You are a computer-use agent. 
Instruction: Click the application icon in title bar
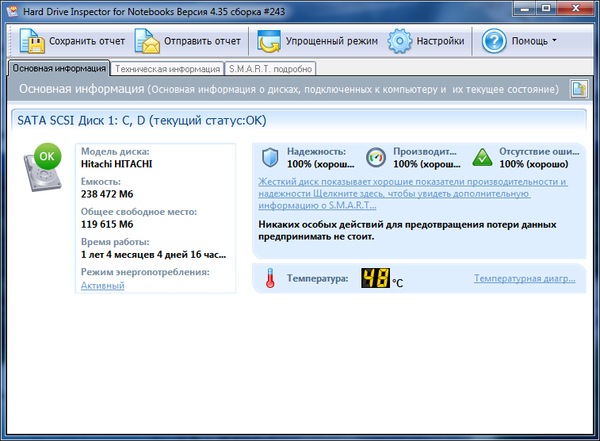pyautogui.click(x=12, y=11)
